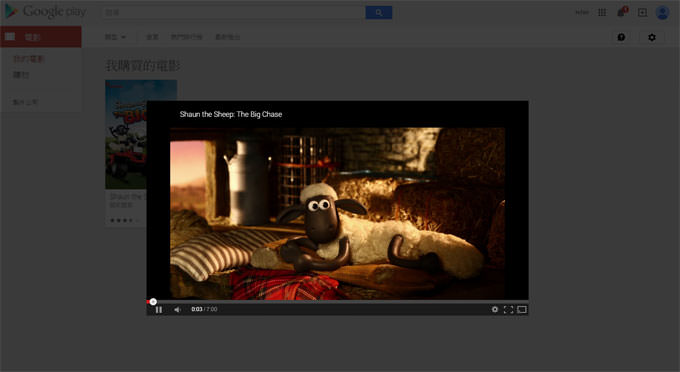Open the page settings gear below the avatar
680x372 pixels.
click(652, 37)
